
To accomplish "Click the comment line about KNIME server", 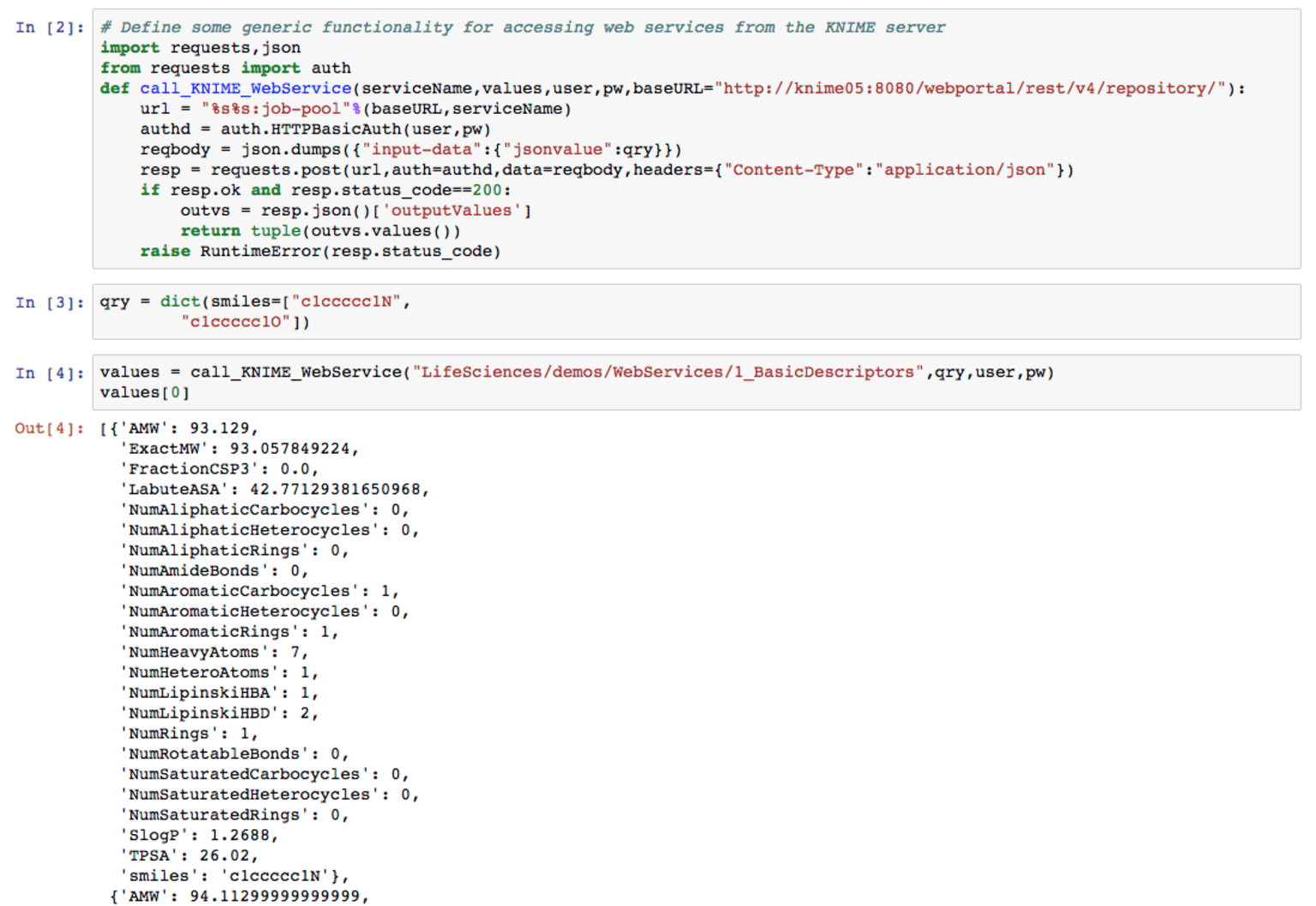I will pos(523,27).
